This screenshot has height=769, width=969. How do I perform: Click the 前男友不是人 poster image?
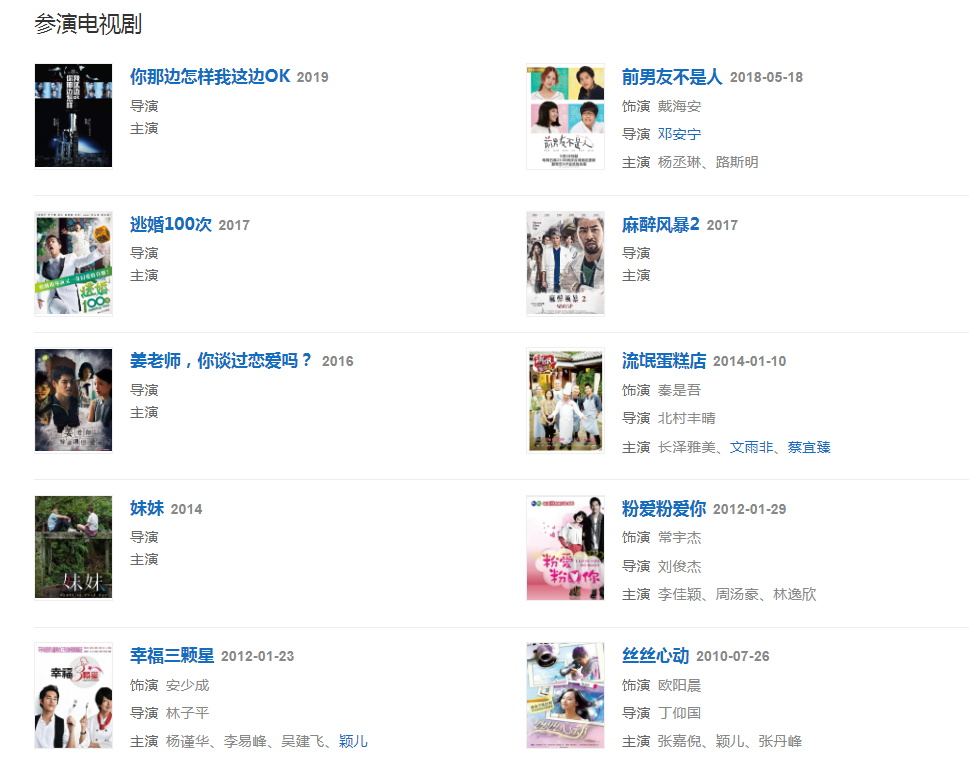click(x=565, y=116)
